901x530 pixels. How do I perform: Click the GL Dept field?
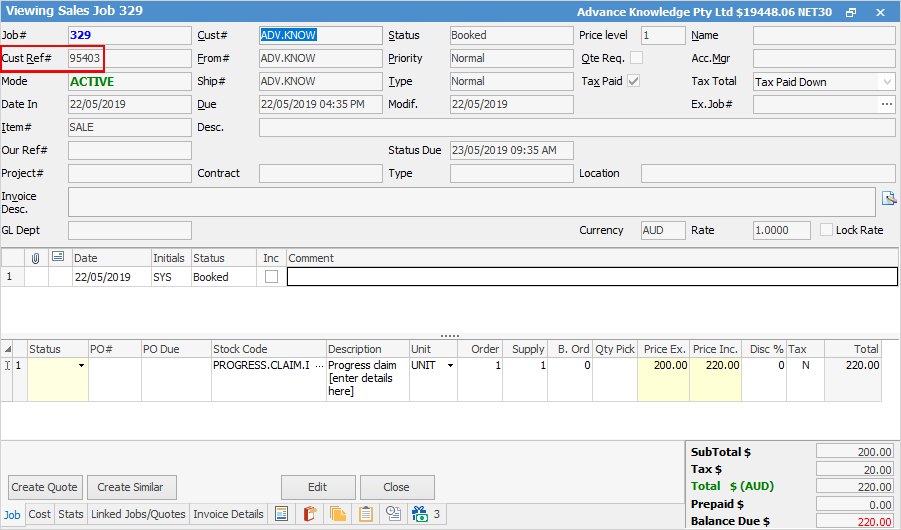coord(130,231)
